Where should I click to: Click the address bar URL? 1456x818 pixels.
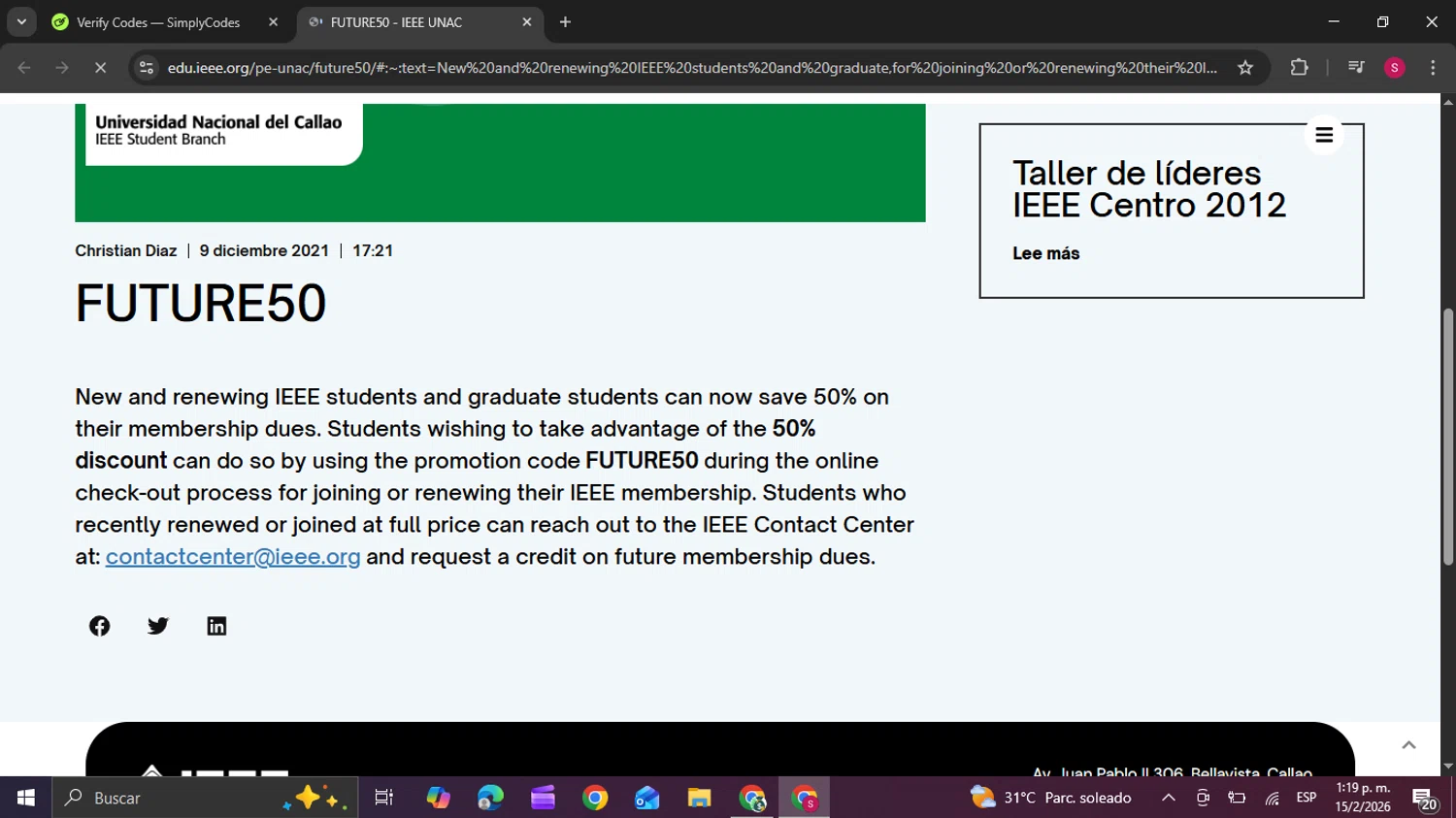point(691,68)
